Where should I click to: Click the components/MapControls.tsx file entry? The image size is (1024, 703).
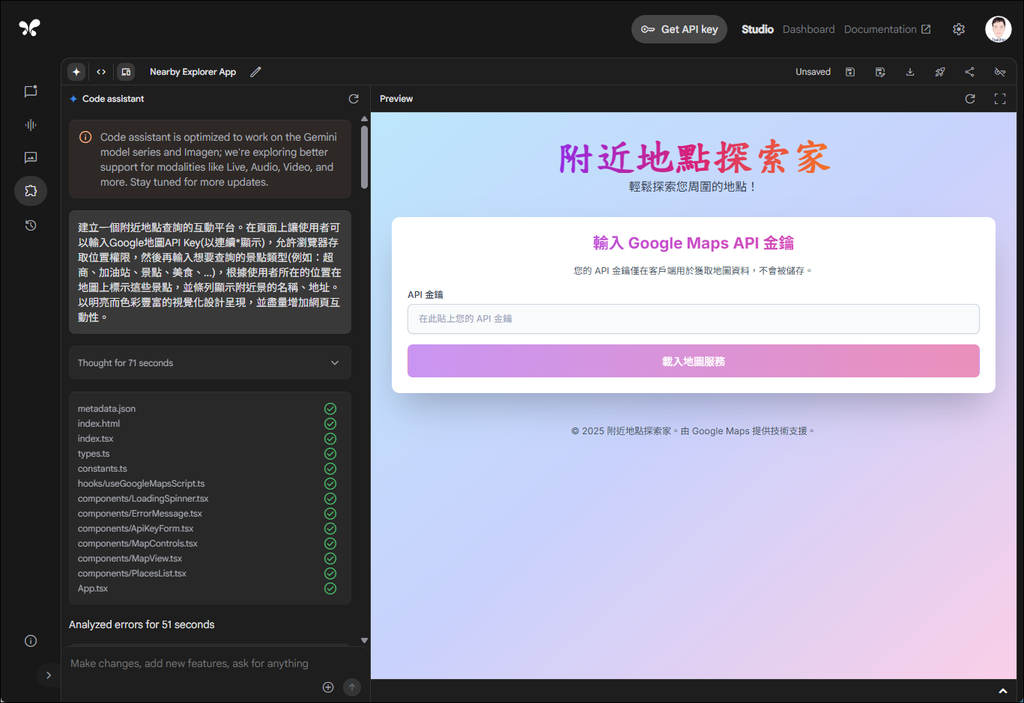[x=137, y=544]
